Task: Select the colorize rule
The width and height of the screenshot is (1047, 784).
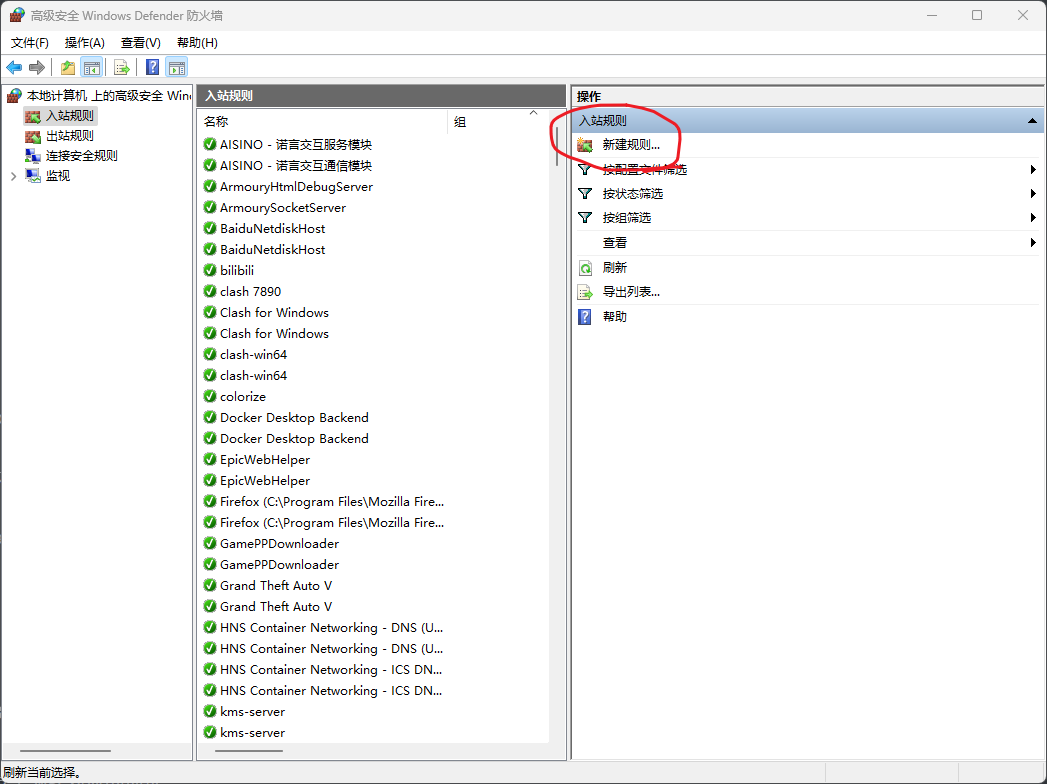Action: click(x=243, y=396)
